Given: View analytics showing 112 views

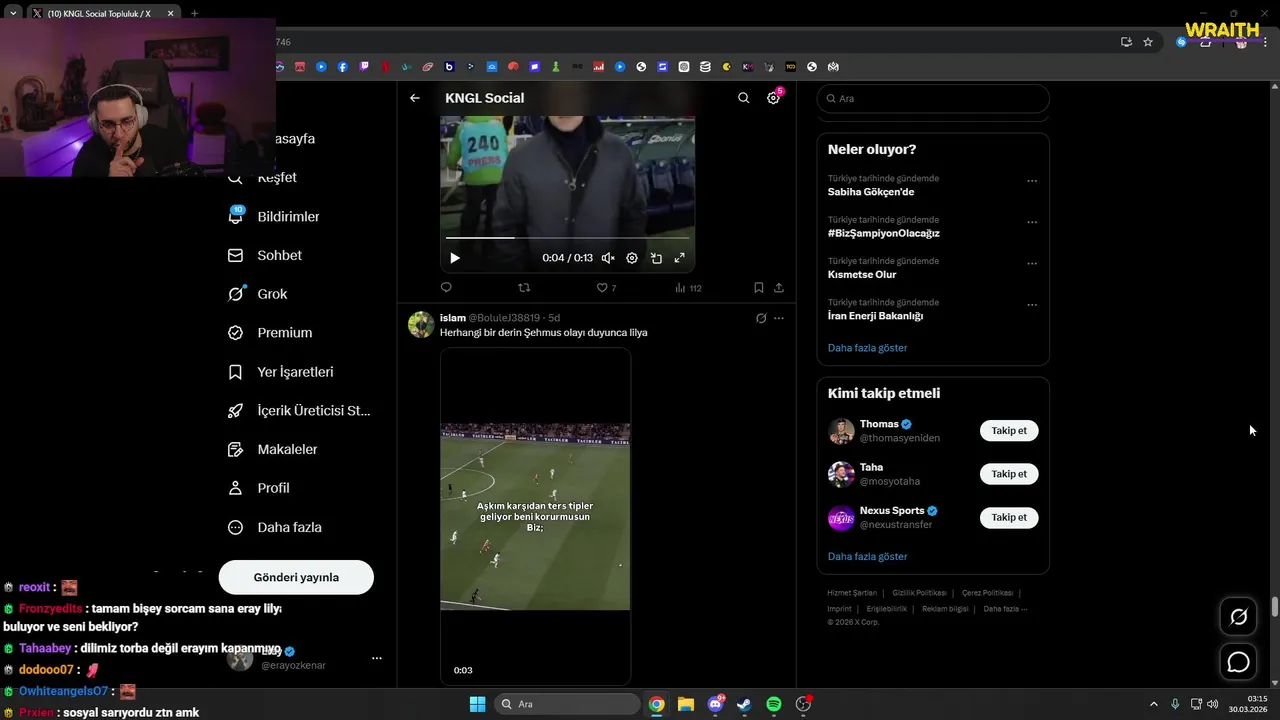Looking at the screenshot, I should point(688,288).
